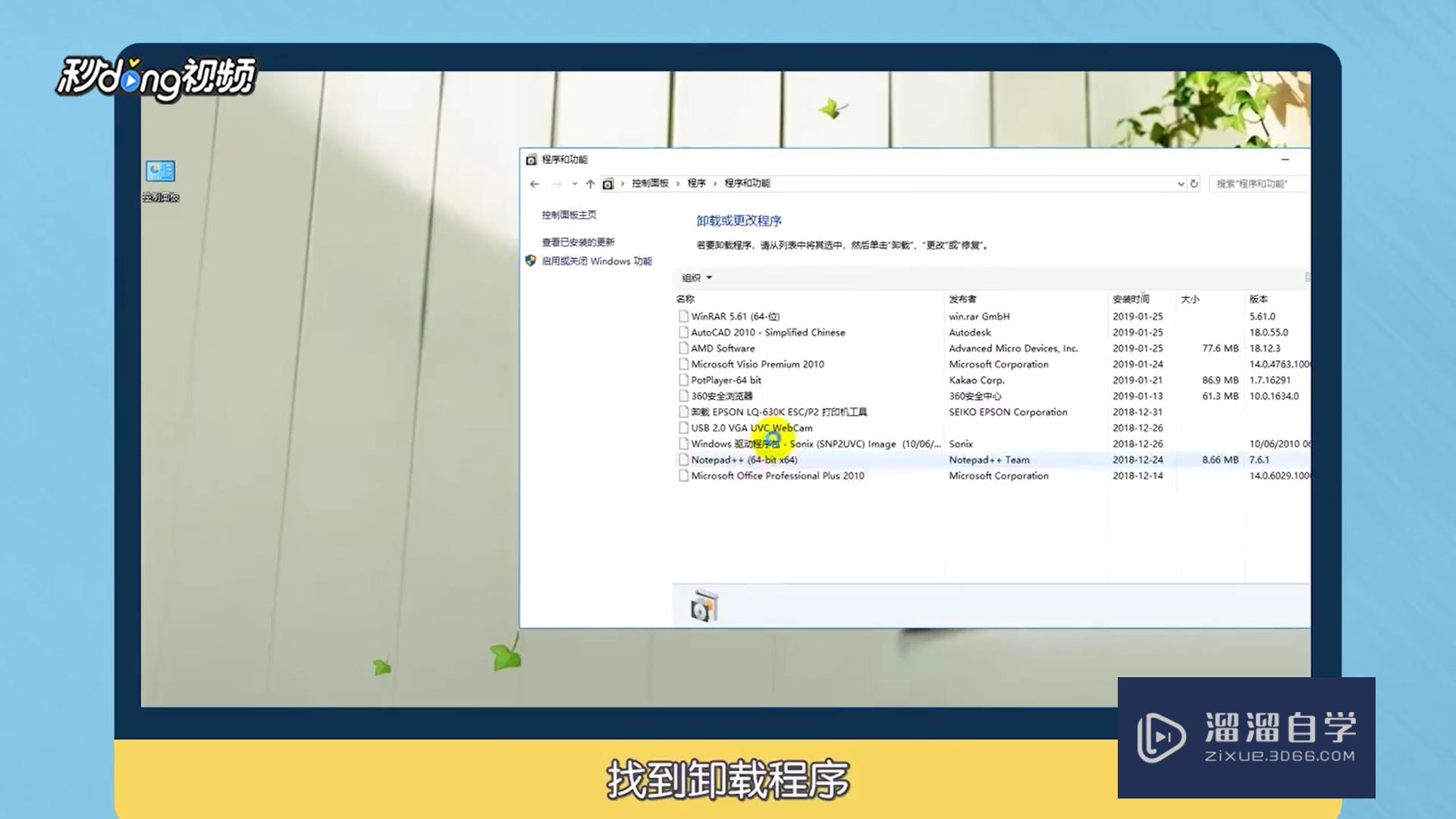Click 程序 breadcrumb in address bar
Viewport: 1456px width, 819px height.
tap(696, 184)
